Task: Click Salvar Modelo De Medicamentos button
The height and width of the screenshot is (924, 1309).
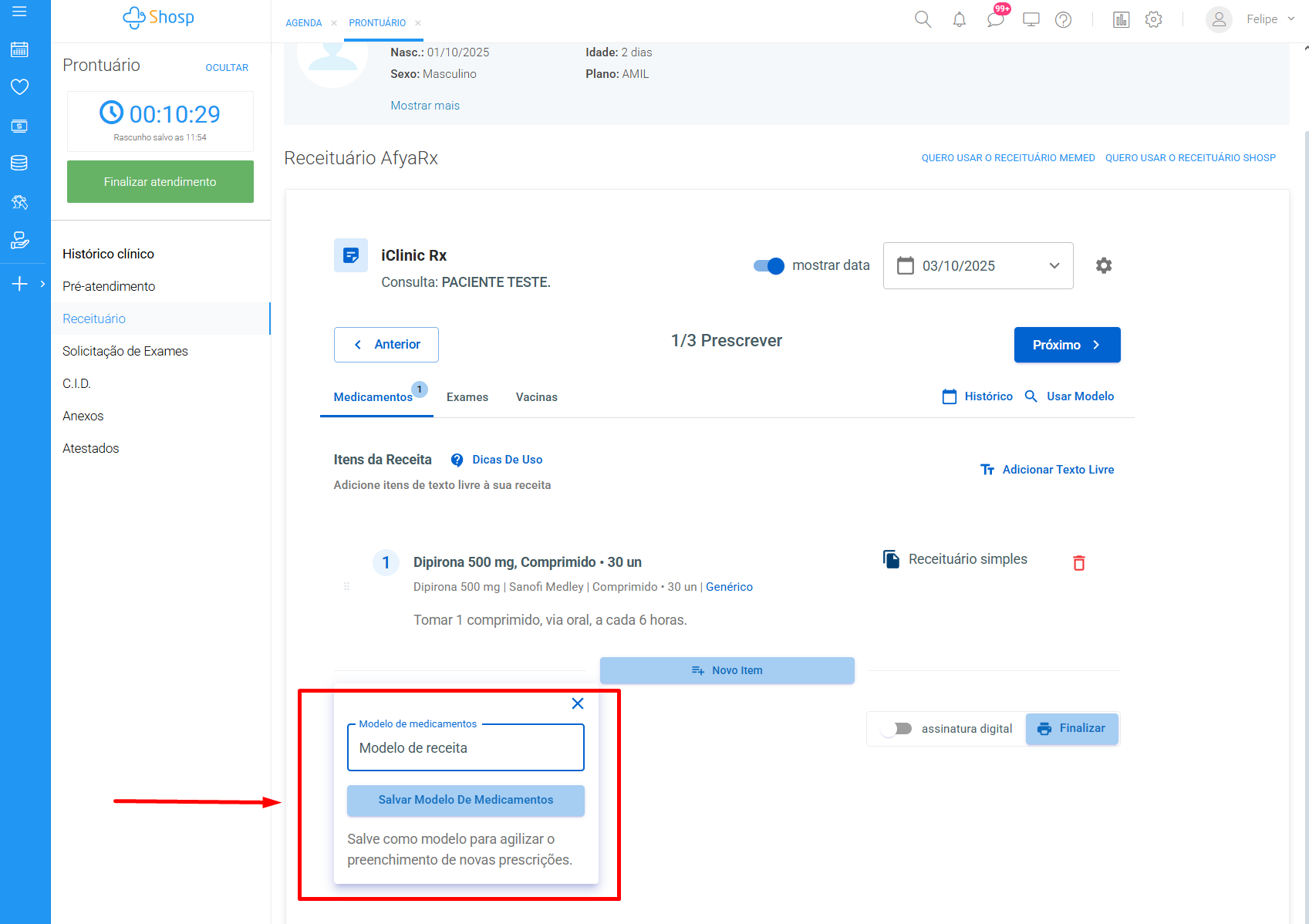Action: [465, 800]
